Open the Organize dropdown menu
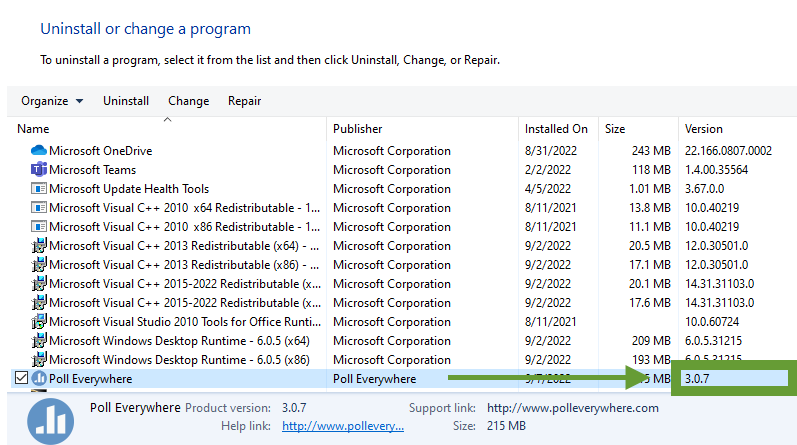This screenshot has height=445, width=797. click(x=52, y=101)
